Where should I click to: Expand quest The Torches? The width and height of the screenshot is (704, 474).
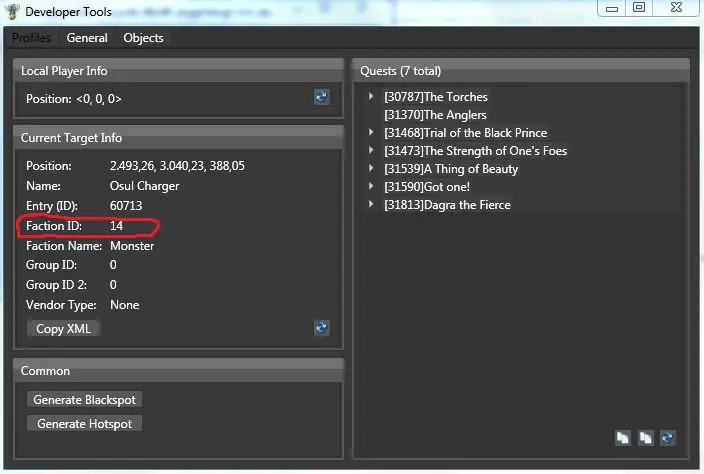[x=371, y=96]
